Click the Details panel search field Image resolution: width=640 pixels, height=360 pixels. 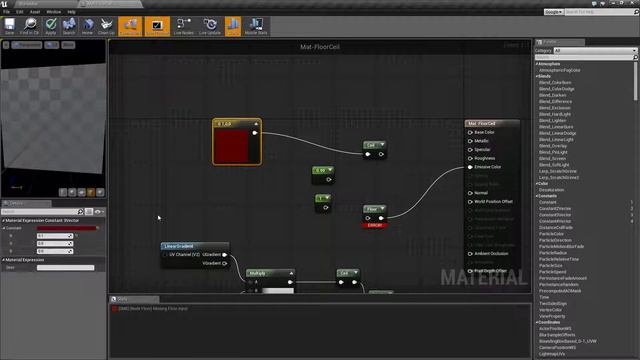(39, 212)
